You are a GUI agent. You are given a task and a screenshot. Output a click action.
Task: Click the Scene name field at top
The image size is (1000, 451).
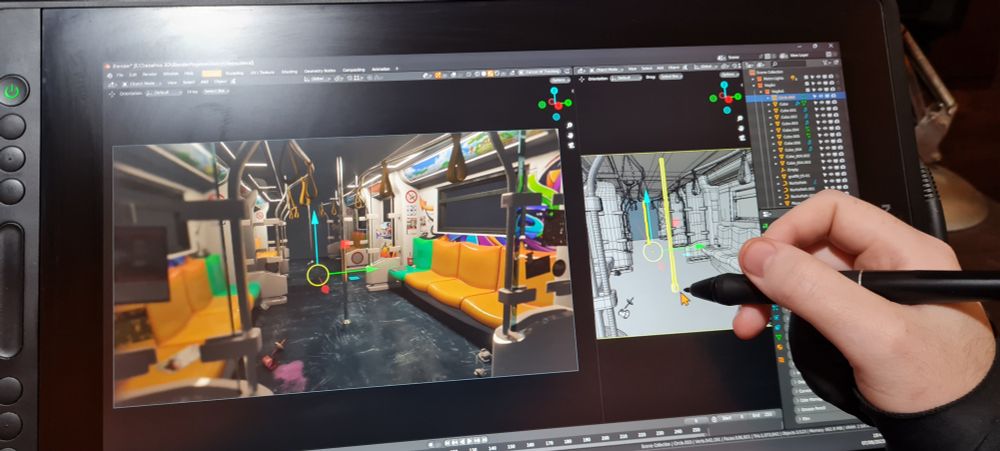point(734,57)
